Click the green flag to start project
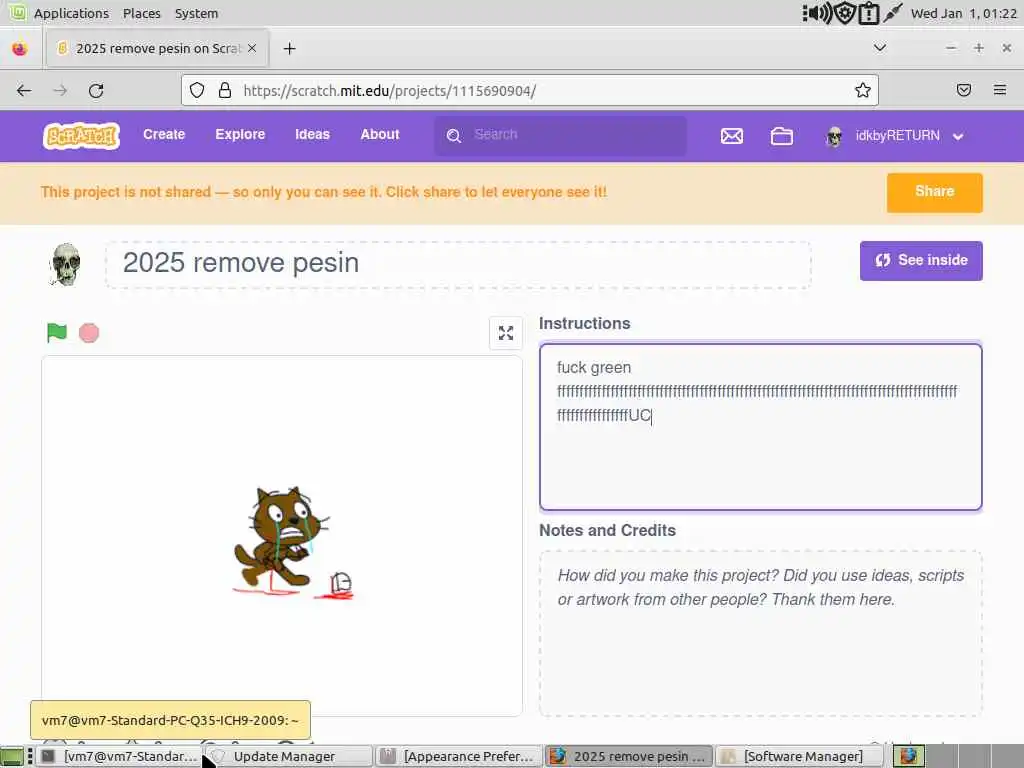 [57, 332]
